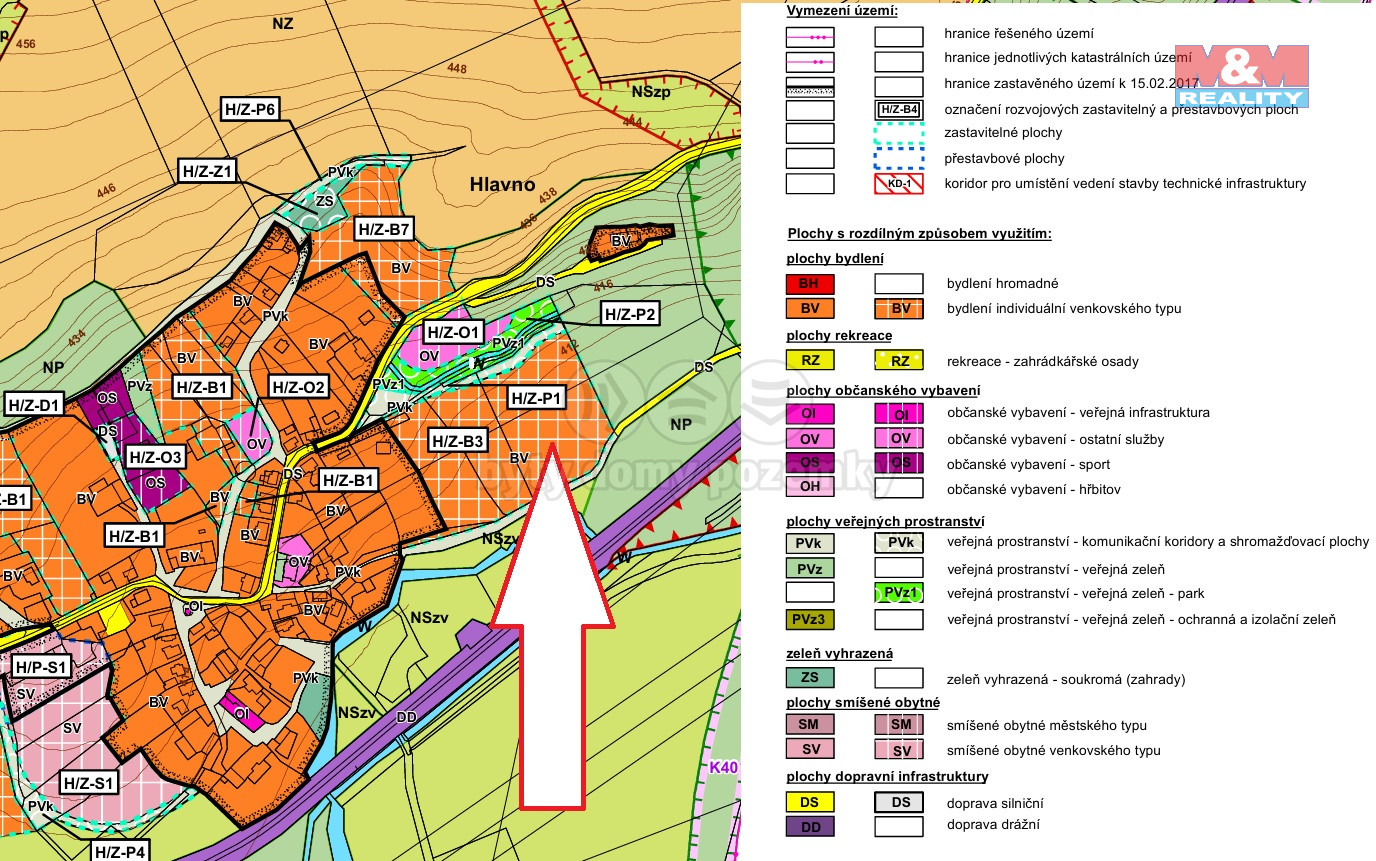Click the H/Z-P2 map label
This screenshot has height=861, width=1376.
tap(630, 315)
